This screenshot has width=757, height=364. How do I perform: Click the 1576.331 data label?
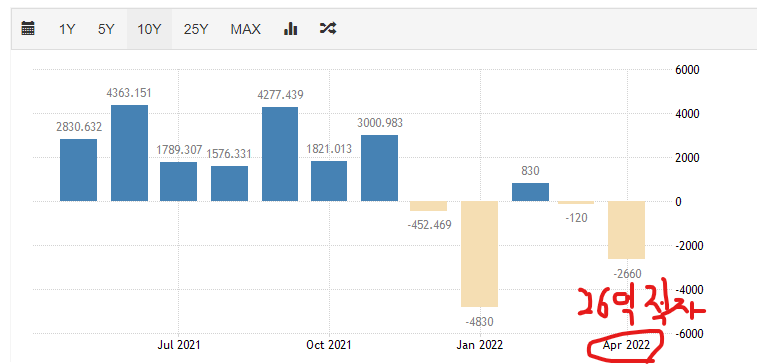coord(229,154)
